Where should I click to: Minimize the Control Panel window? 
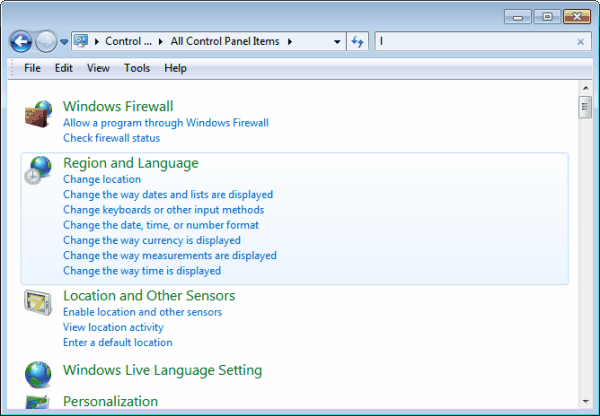coord(518,17)
